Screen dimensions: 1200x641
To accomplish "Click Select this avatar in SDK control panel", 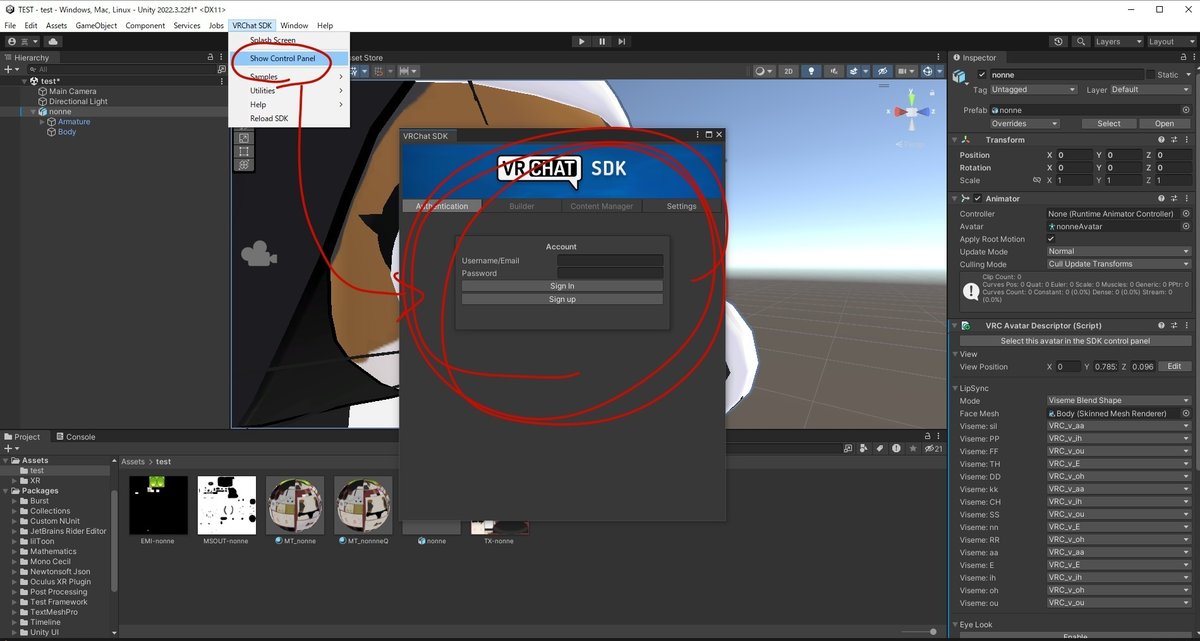I will click(1074, 341).
